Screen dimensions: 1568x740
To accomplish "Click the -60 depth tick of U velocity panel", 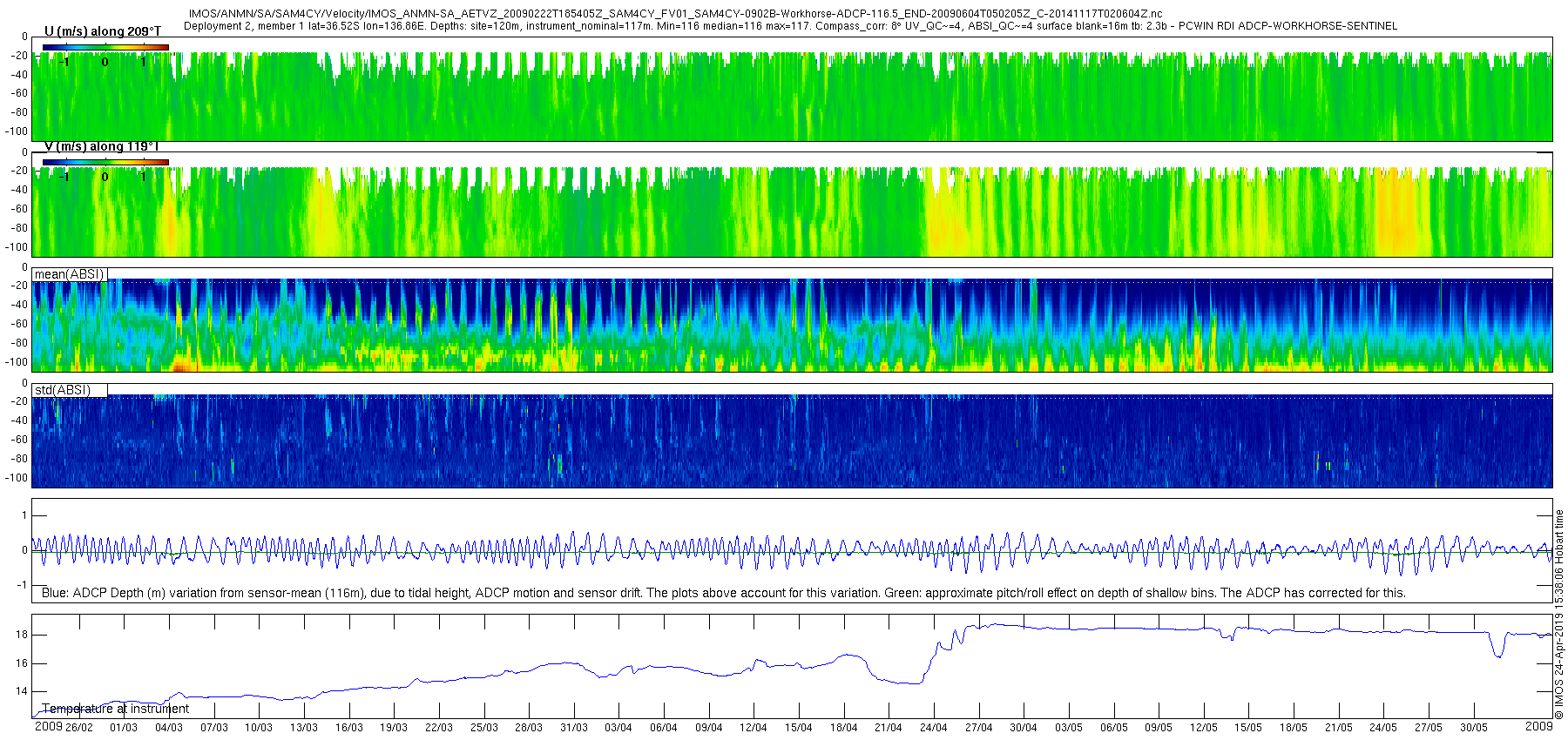I will coord(18,93).
